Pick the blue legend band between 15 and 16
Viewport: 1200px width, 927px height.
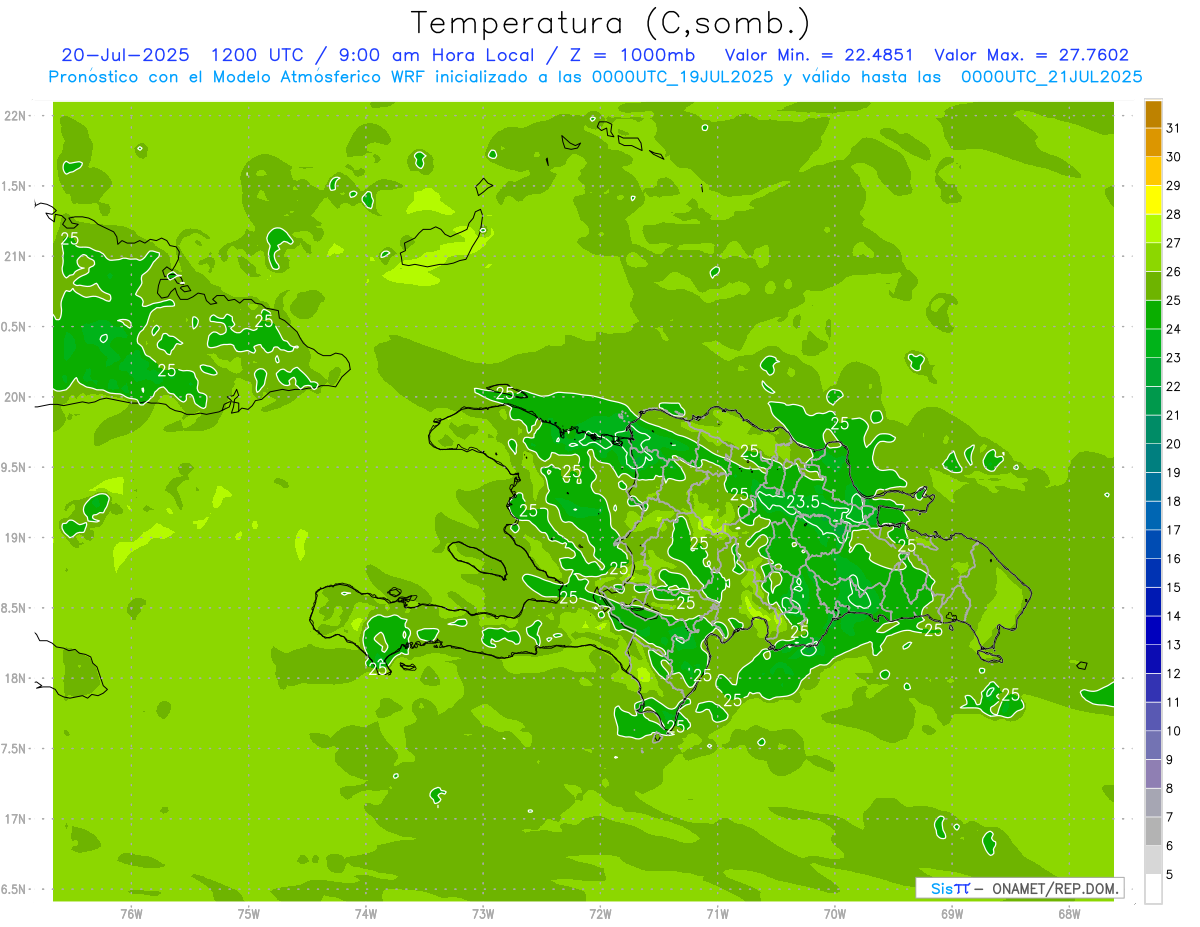[1153, 573]
